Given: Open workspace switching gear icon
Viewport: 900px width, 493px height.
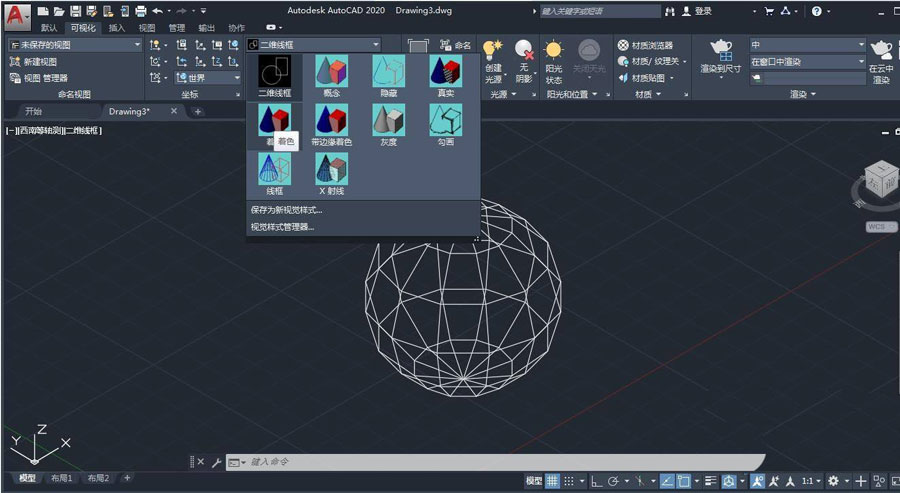Looking at the screenshot, I should coord(833,481).
